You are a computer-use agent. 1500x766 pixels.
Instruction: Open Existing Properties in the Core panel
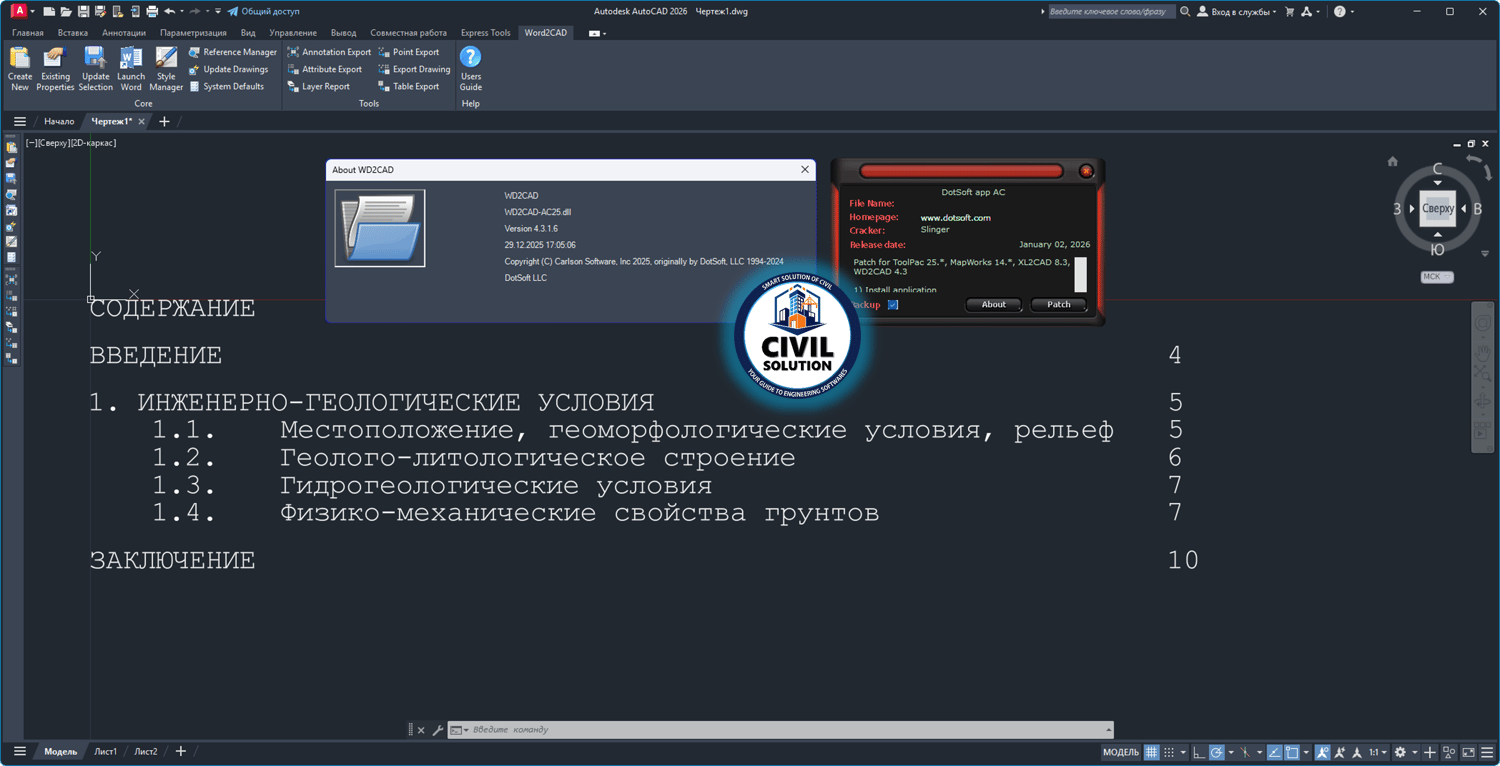(x=55, y=68)
